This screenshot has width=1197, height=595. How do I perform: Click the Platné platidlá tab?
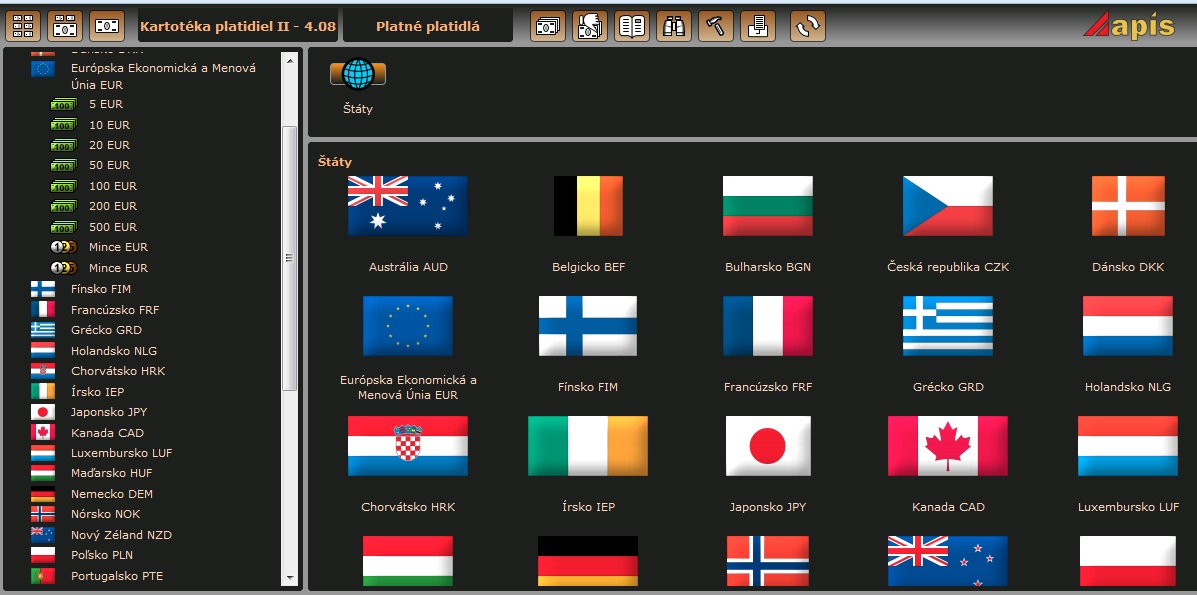coord(427,26)
